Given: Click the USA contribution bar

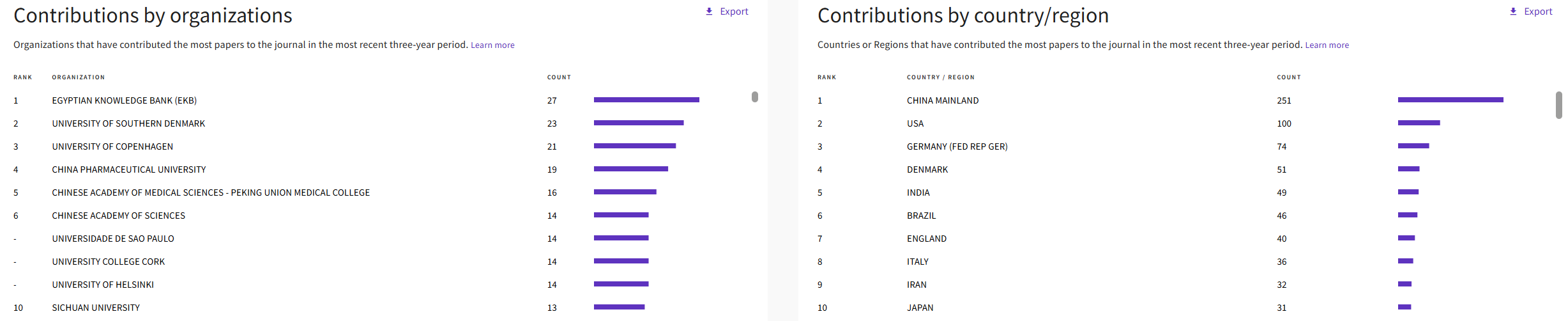Looking at the screenshot, I should tap(1419, 123).
